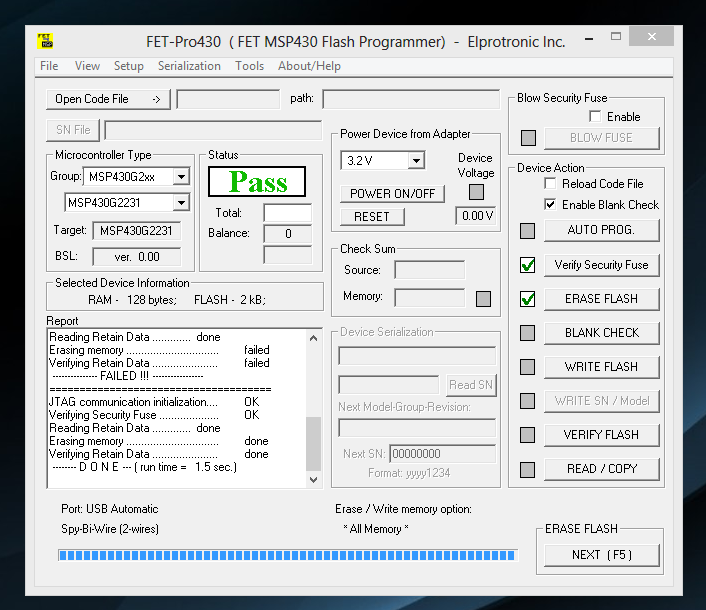
Task: Click the blue progress bar
Action: click(x=288, y=555)
